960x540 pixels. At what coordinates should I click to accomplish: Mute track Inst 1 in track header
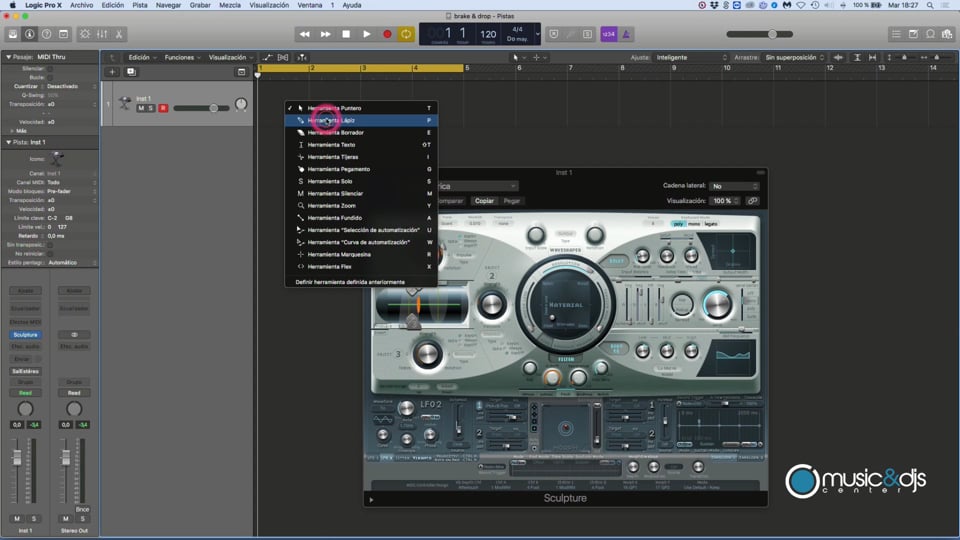[x=141, y=108]
